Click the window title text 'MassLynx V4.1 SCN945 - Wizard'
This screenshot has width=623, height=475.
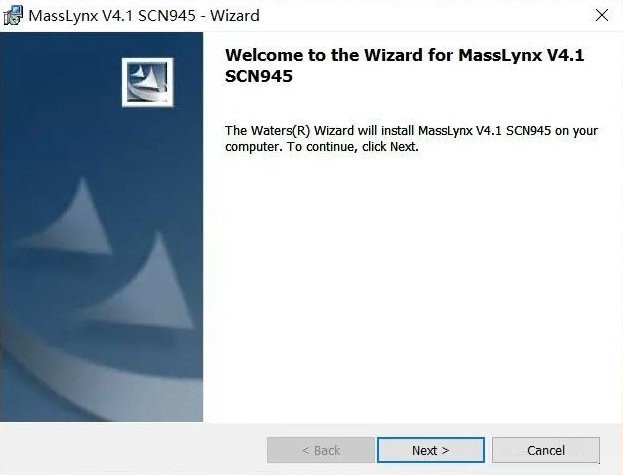(x=144, y=16)
